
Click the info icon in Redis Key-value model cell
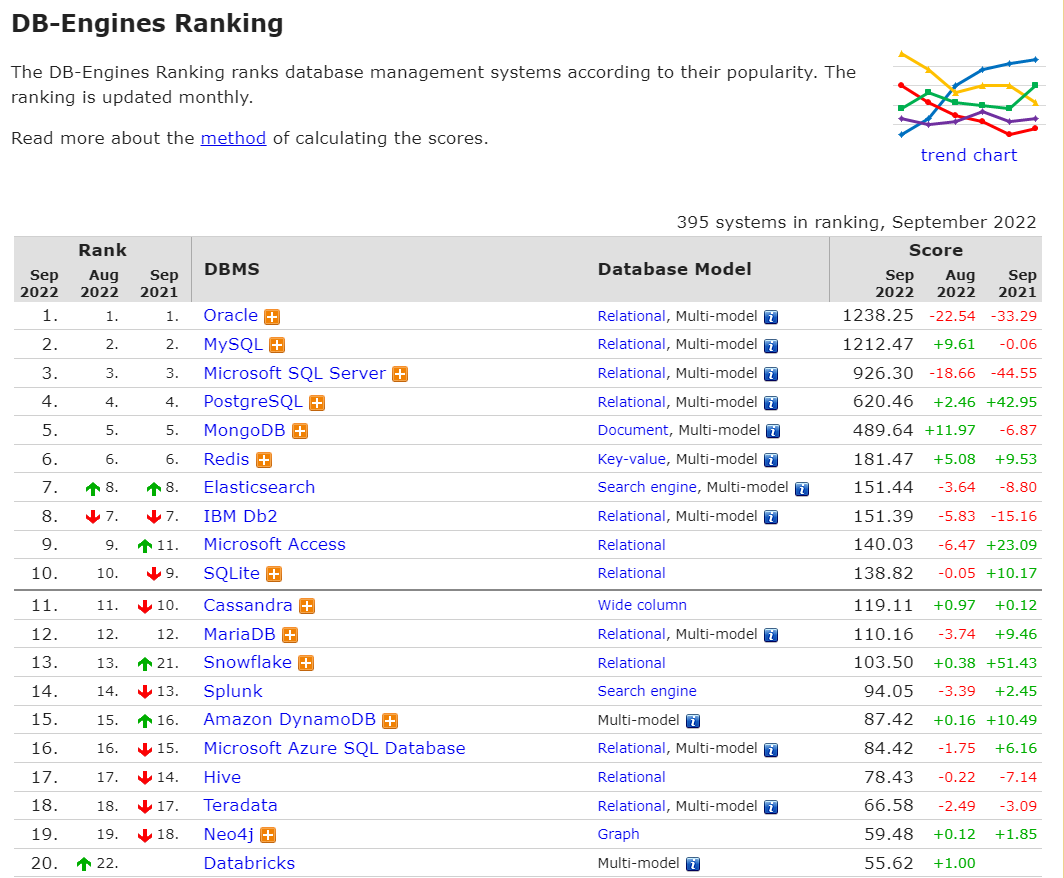click(771, 461)
